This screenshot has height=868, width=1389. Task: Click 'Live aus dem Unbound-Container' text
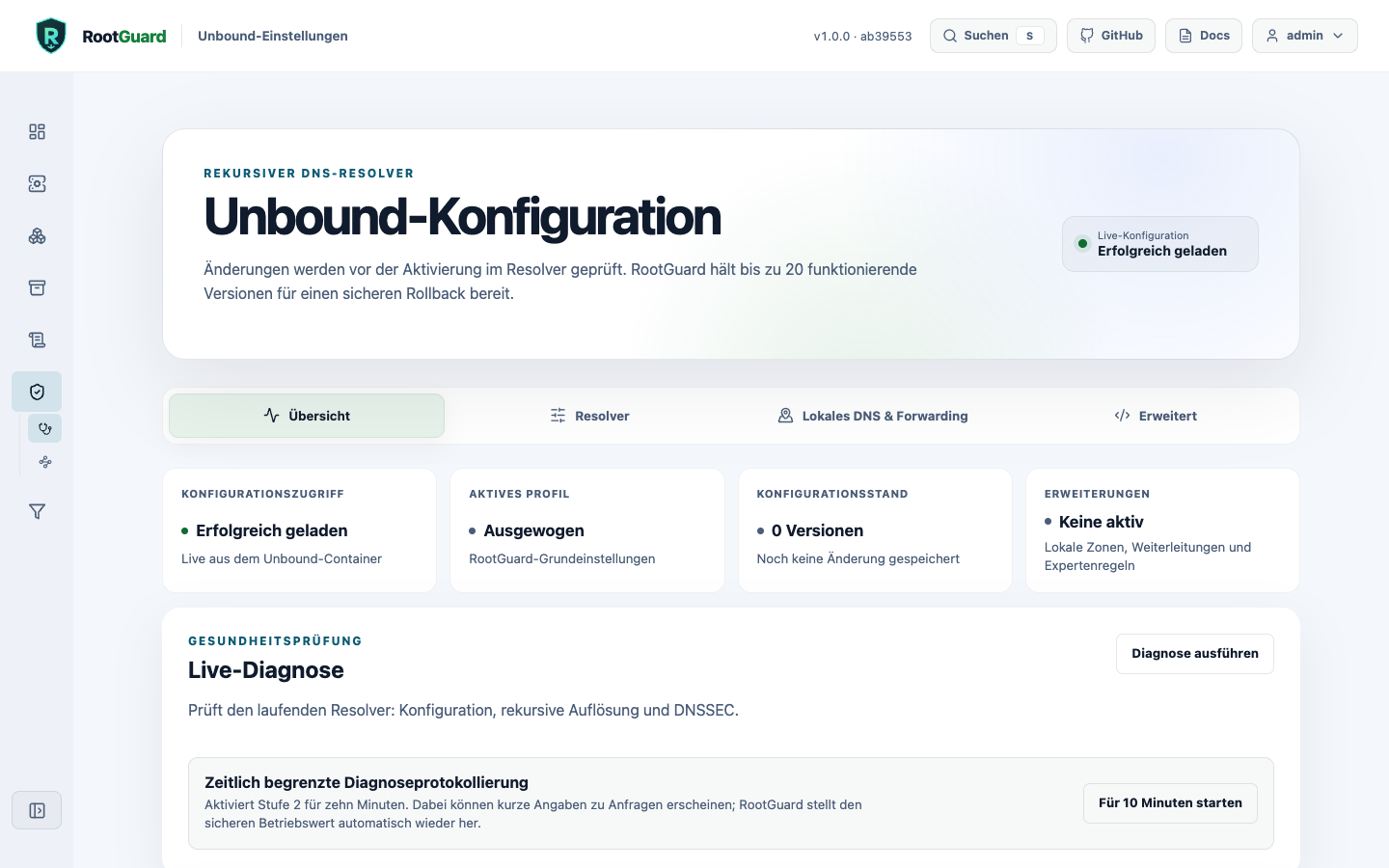tap(282, 558)
